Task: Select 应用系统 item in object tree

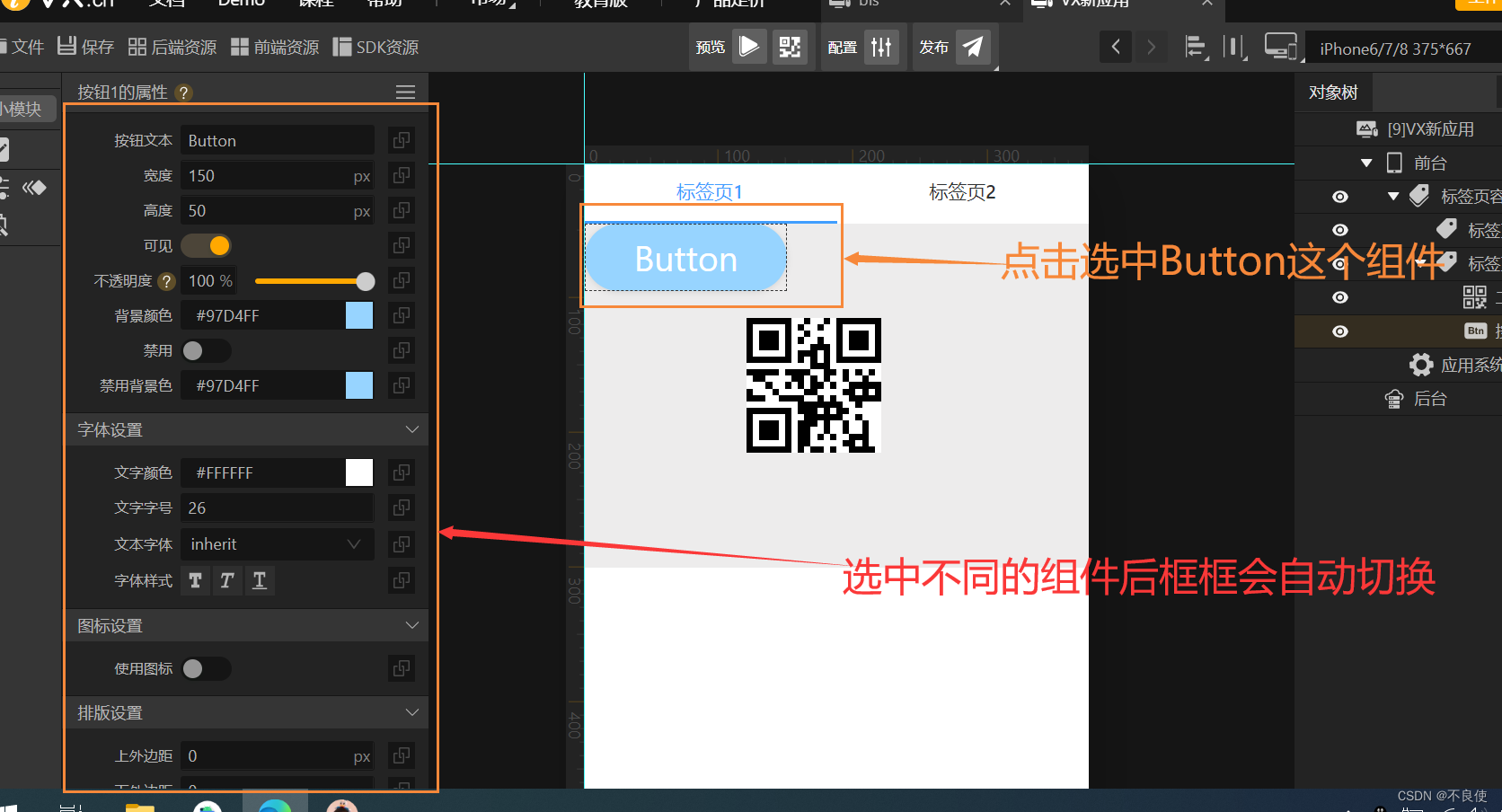Action: [1455, 365]
